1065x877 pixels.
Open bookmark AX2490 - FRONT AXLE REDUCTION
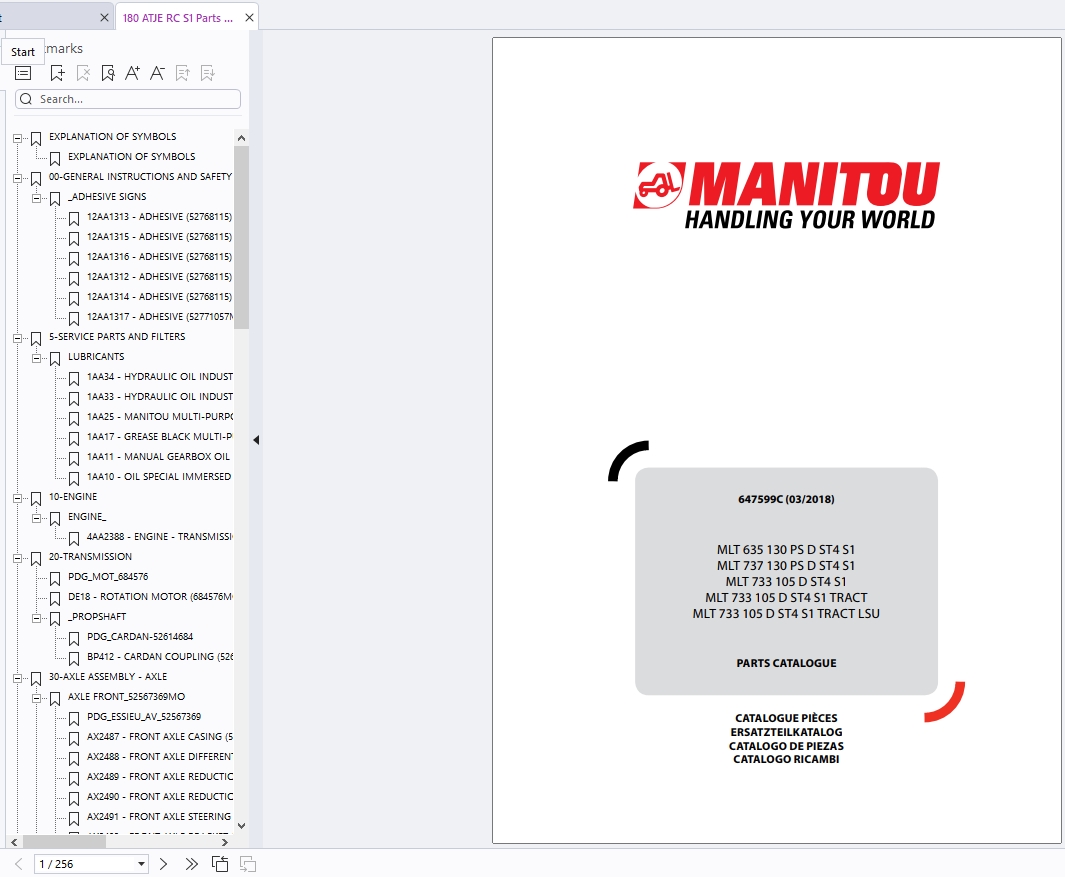click(x=159, y=797)
